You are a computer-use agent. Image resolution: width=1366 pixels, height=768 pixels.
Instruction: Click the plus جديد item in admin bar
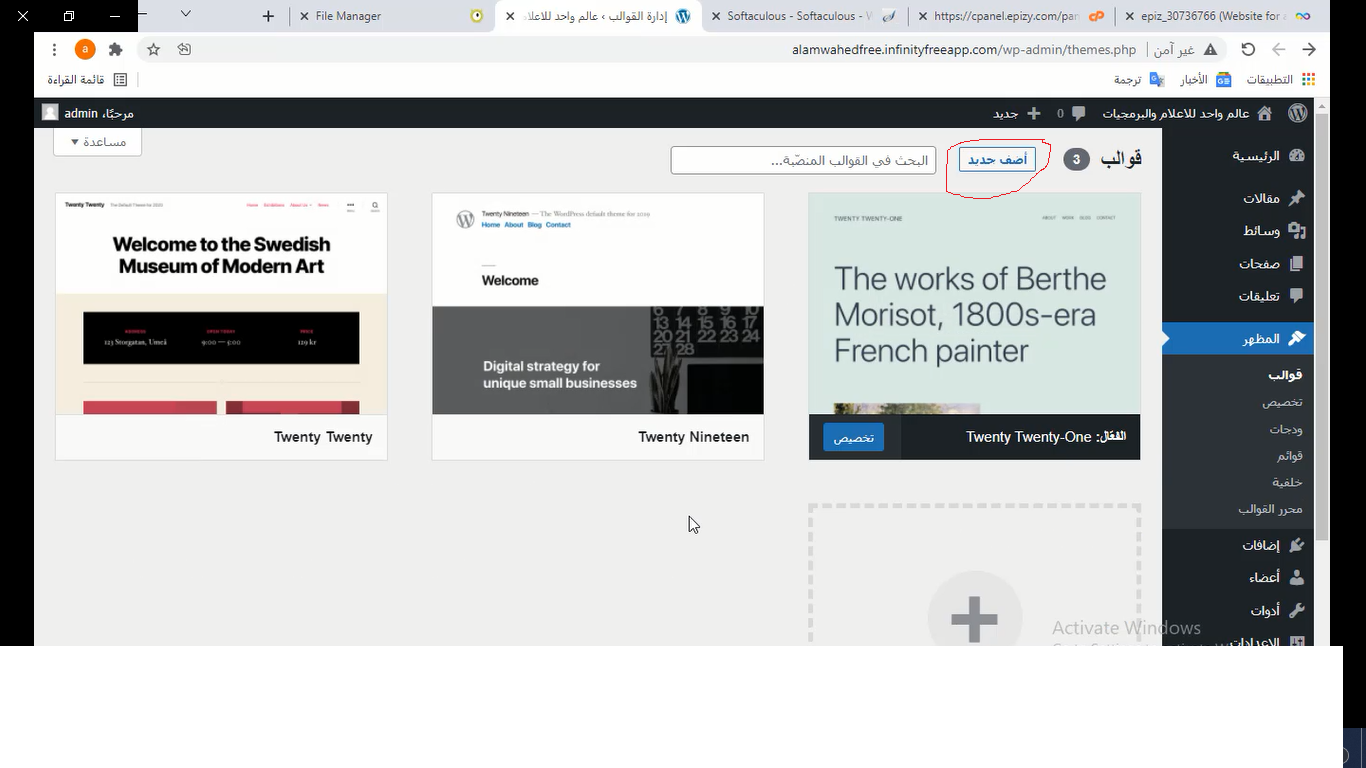(x=1017, y=113)
